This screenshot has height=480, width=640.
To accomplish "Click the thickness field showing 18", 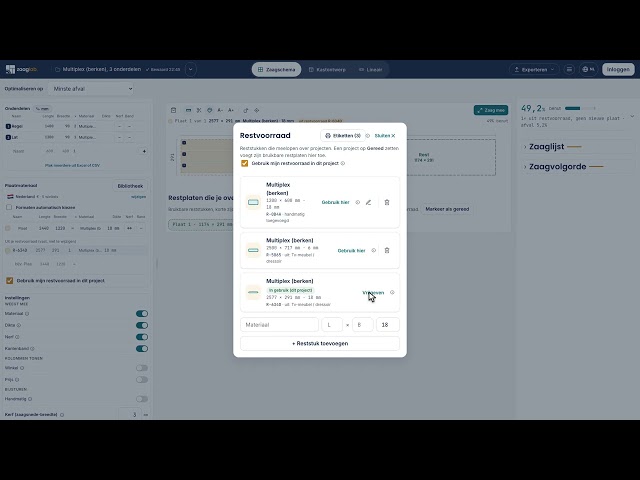I will click(388, 325).
